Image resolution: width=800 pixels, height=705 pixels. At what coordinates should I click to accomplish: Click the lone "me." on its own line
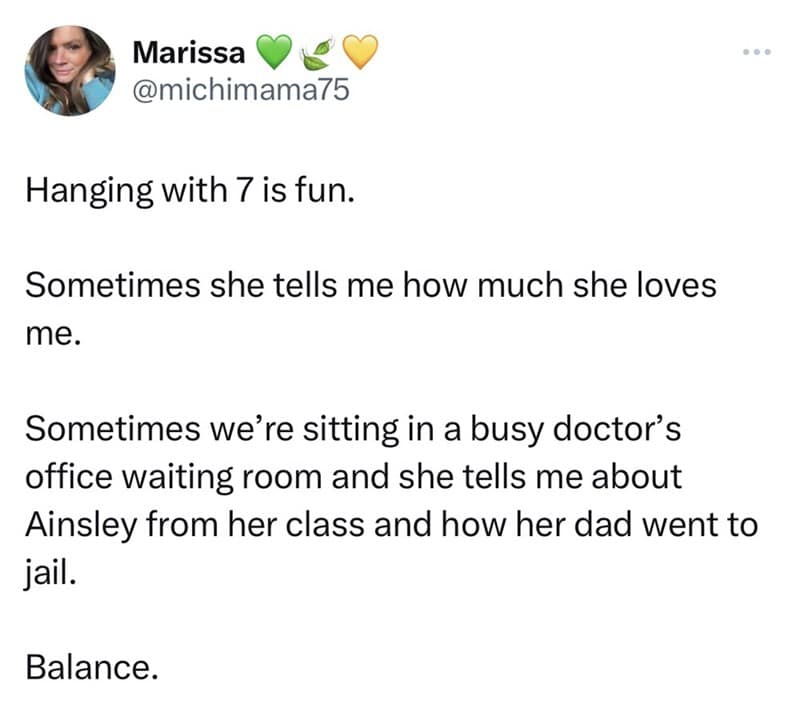coord(51,333)
